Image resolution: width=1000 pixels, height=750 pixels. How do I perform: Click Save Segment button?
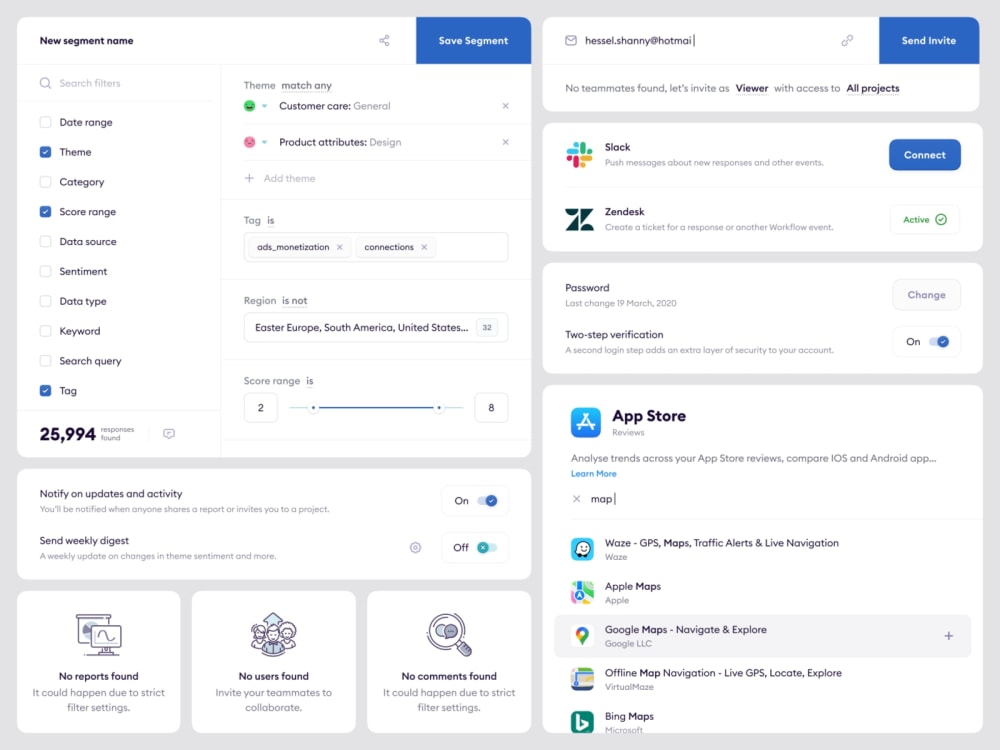[x=473, y=41]
